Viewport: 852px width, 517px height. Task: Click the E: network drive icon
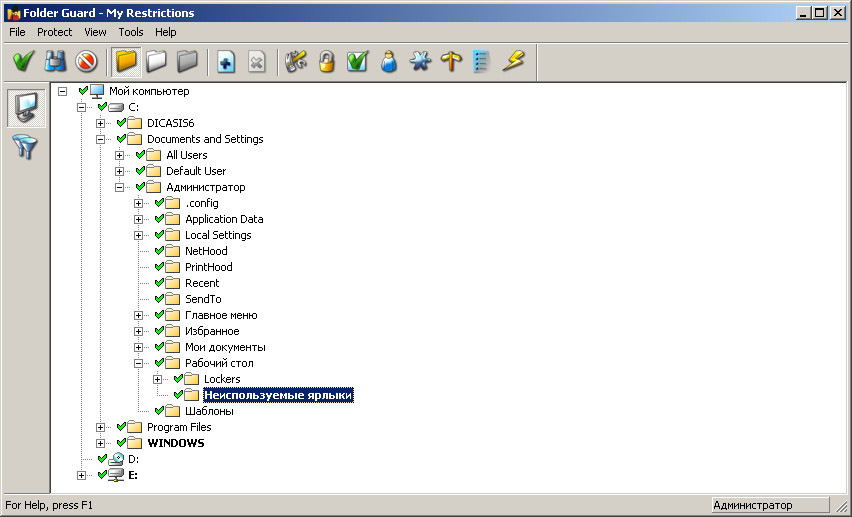(116, 475)
